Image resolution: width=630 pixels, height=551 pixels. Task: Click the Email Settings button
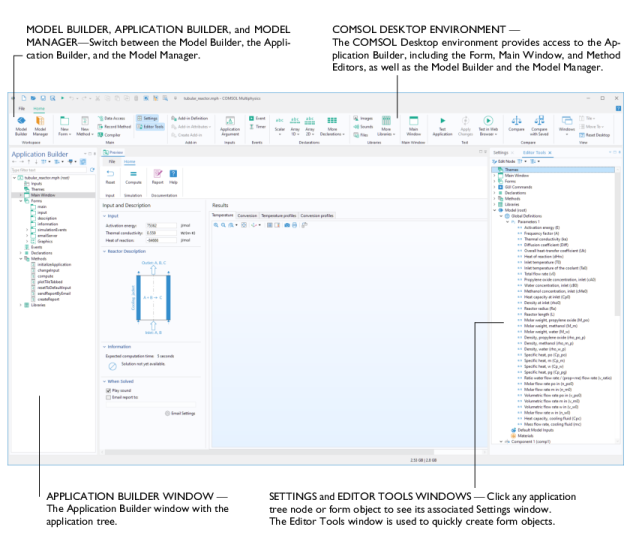(182, 413)
